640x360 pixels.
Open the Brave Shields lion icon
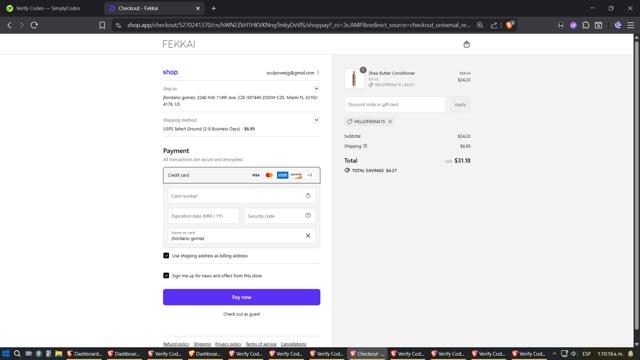click(x=509, y=25)
